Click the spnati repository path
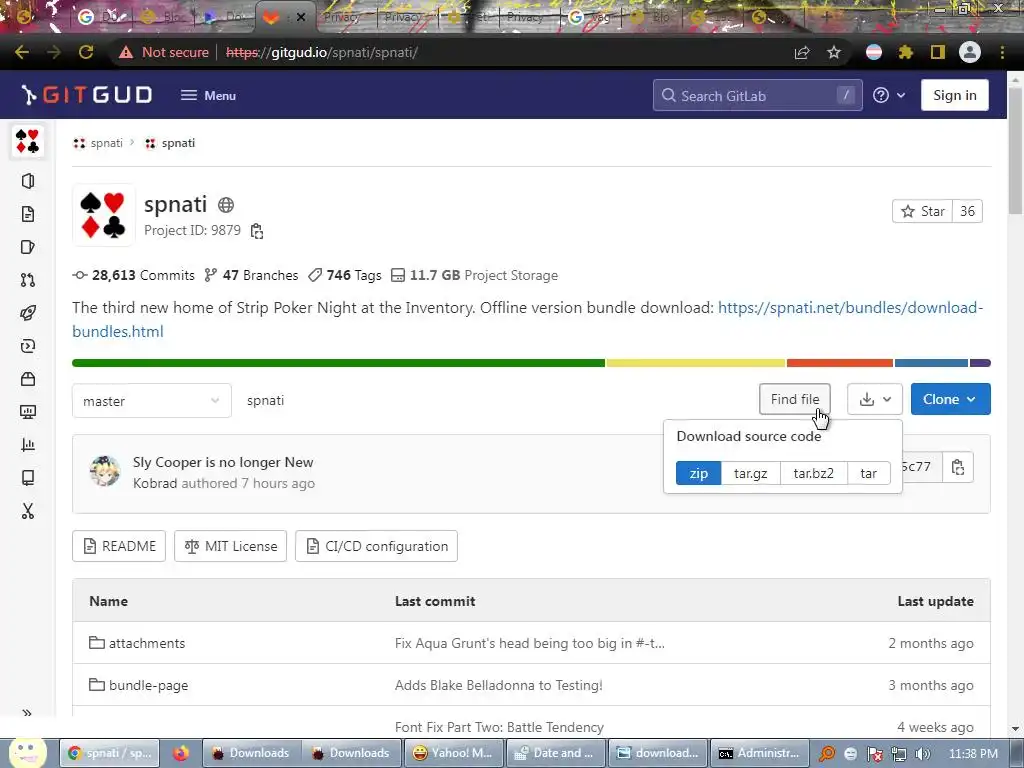Image resolution: width=1024 pixels, height=768 pixels. 265,400
